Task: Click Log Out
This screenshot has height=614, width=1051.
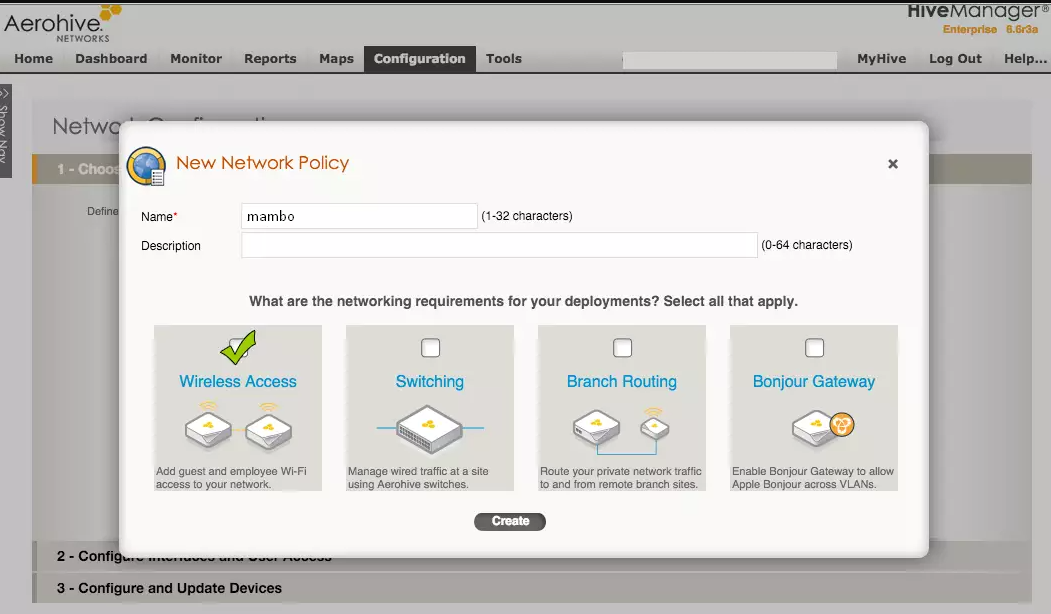Action: (955, 58)
